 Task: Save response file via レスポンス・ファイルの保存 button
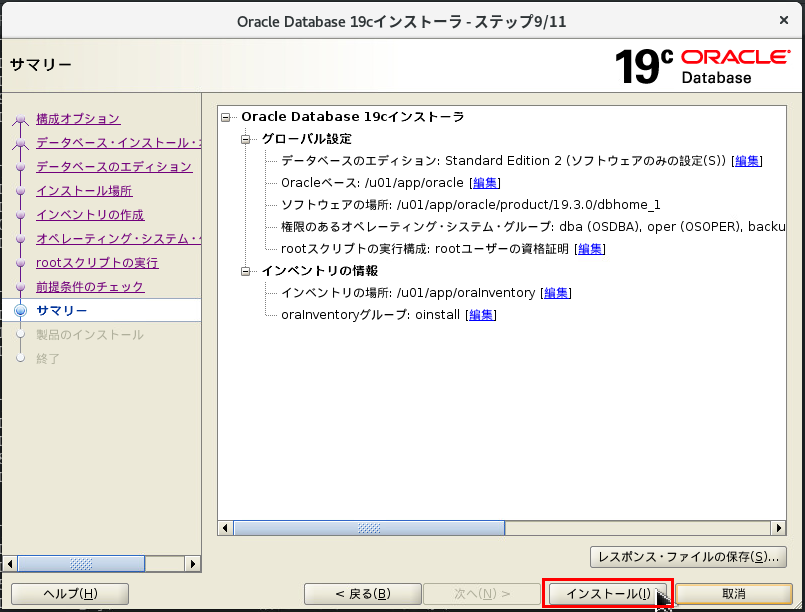pos(688,557)
